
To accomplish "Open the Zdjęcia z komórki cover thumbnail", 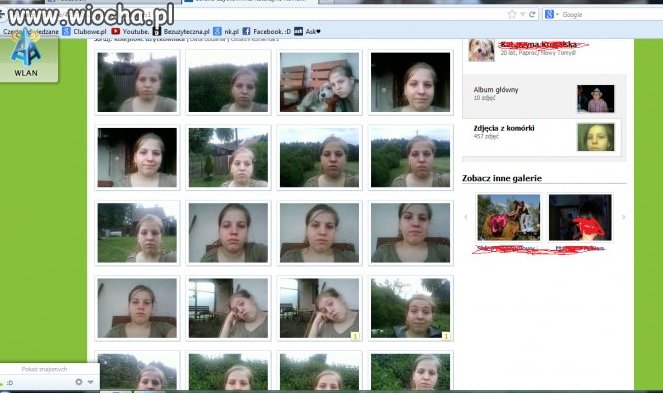I will (595, 137).
